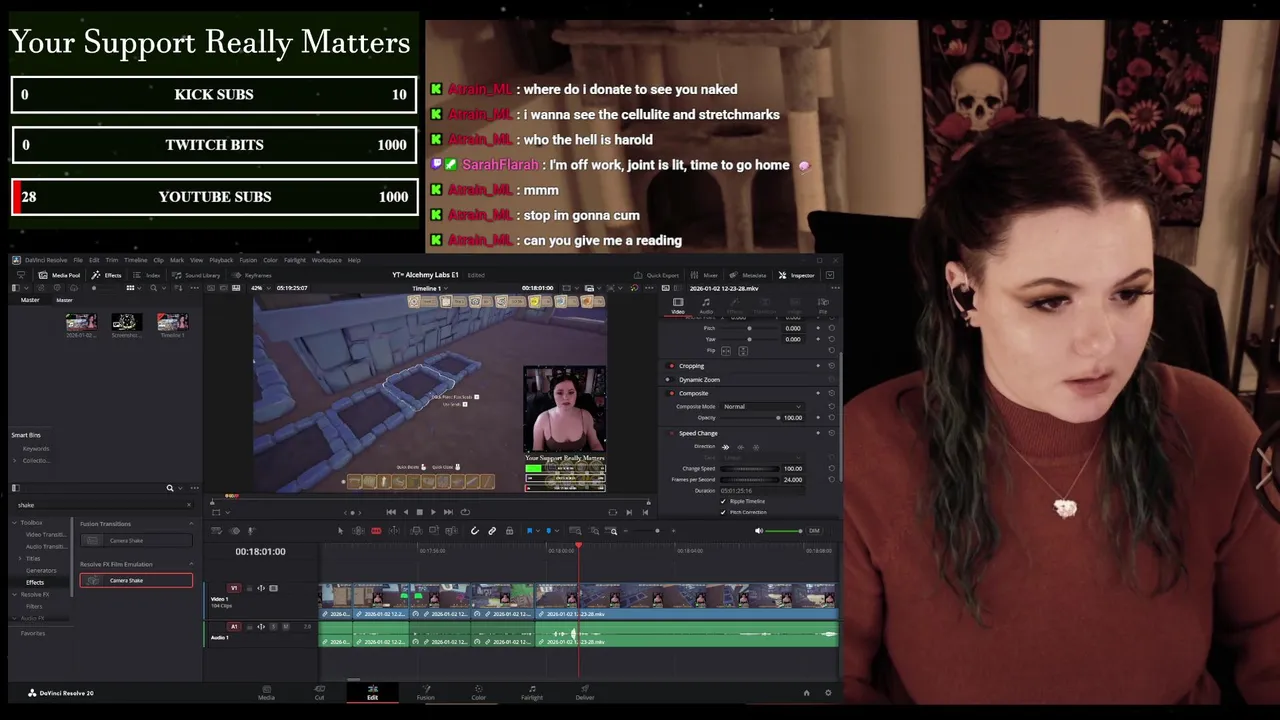This screenshot has height=720, width=1280.
Task: Toggle the Cropping section enable switch
Action: [669, 366]
